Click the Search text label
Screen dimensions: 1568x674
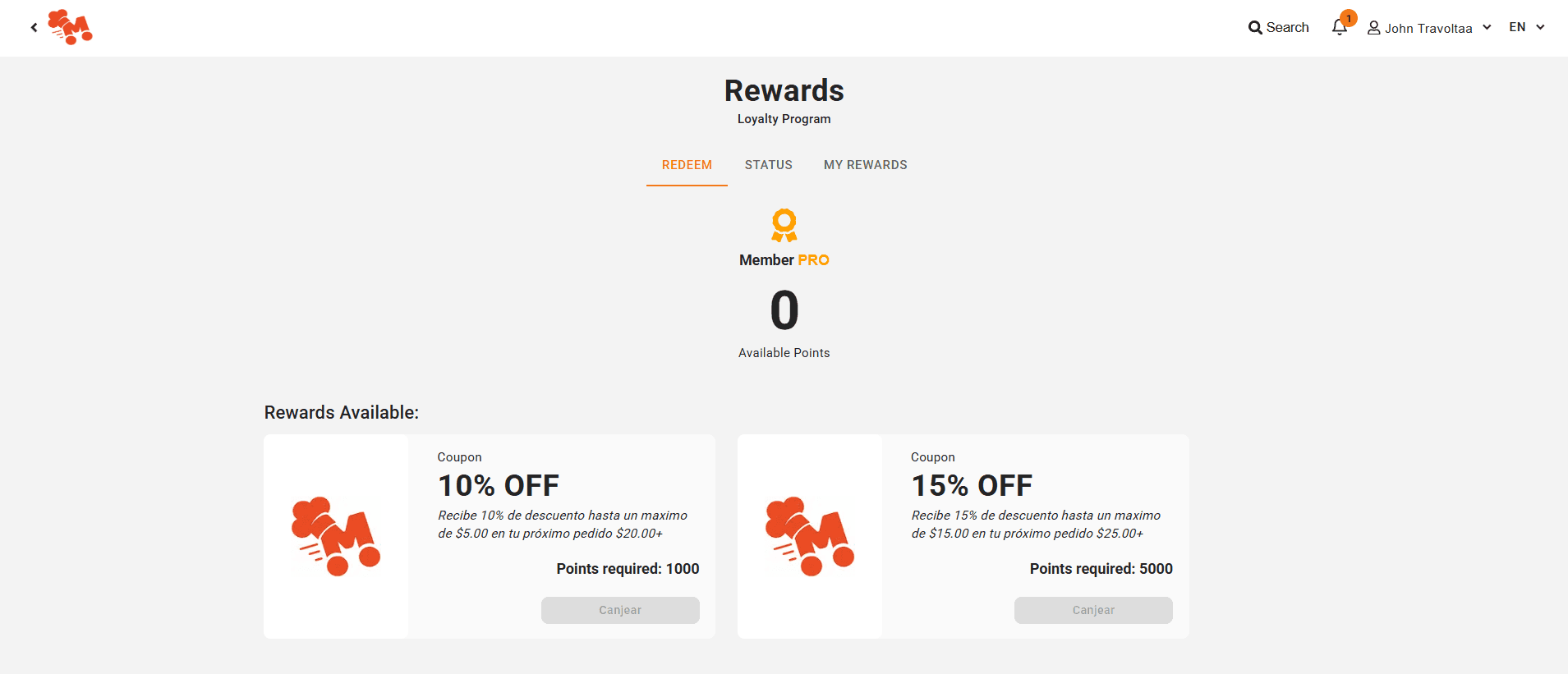pos(1286,27)
